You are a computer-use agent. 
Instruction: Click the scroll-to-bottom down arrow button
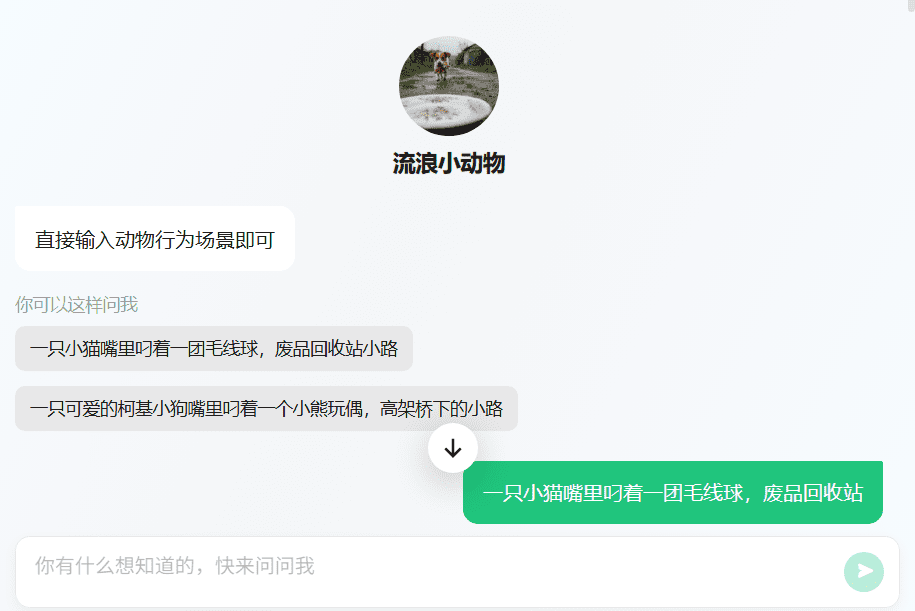[x=453, y=448]
